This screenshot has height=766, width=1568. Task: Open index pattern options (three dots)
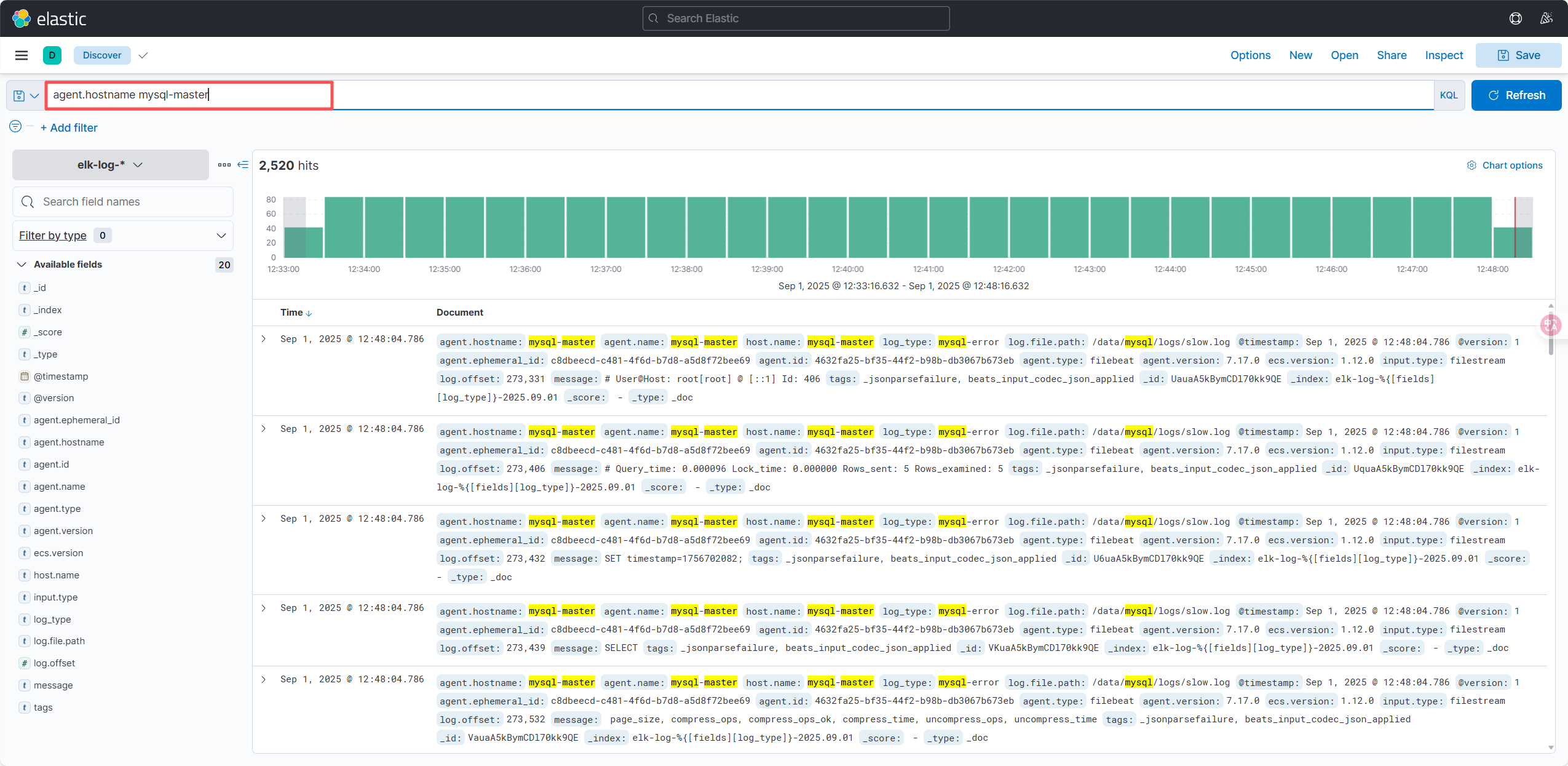tap(224, 165)
